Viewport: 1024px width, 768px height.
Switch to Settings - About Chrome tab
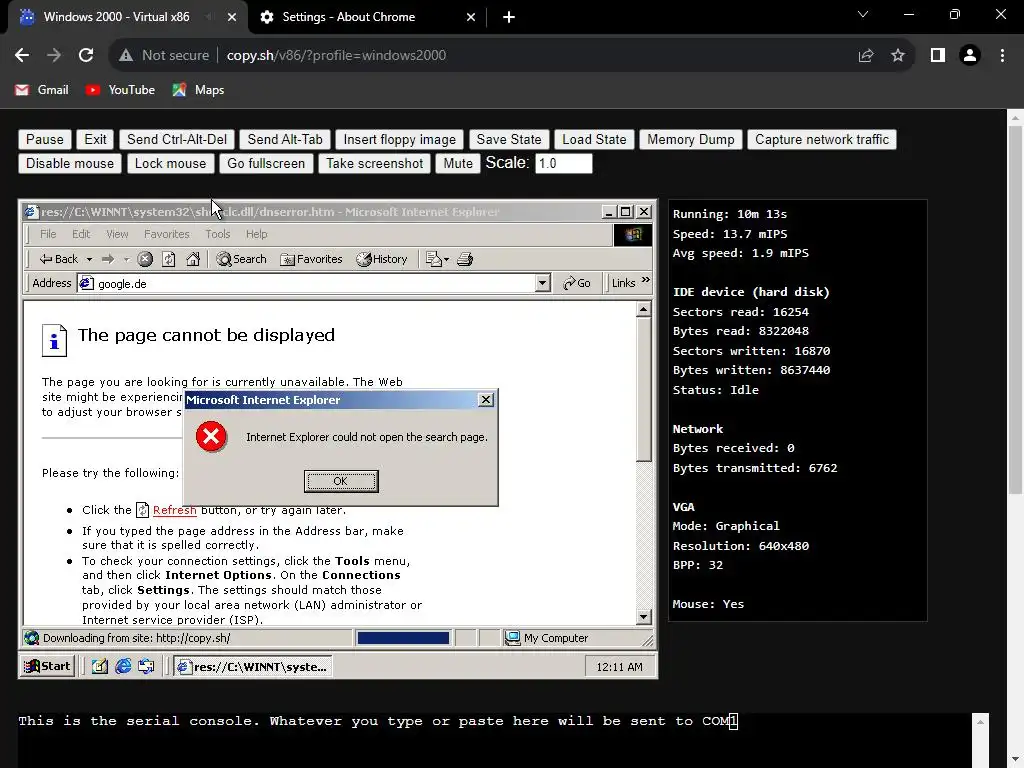click(x=368, y=17)
